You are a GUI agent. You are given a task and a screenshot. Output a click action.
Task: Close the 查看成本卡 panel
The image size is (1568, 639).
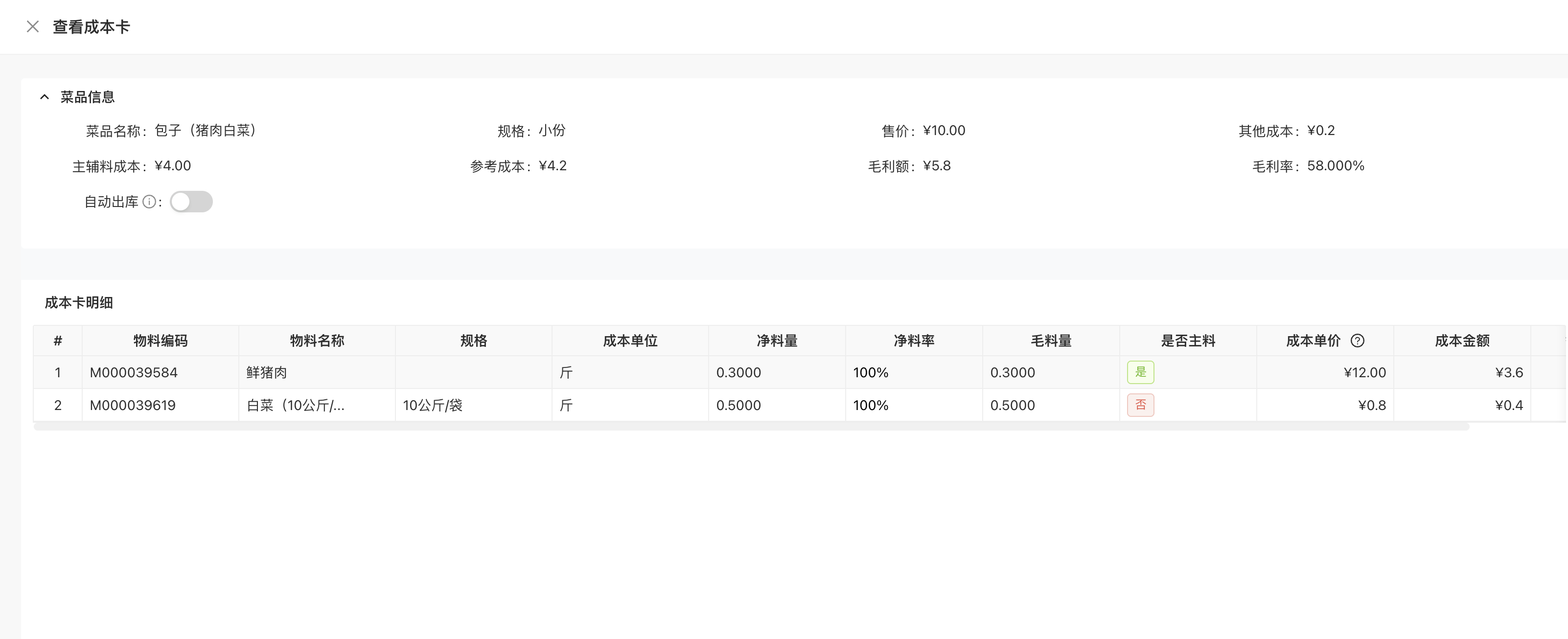33,27
